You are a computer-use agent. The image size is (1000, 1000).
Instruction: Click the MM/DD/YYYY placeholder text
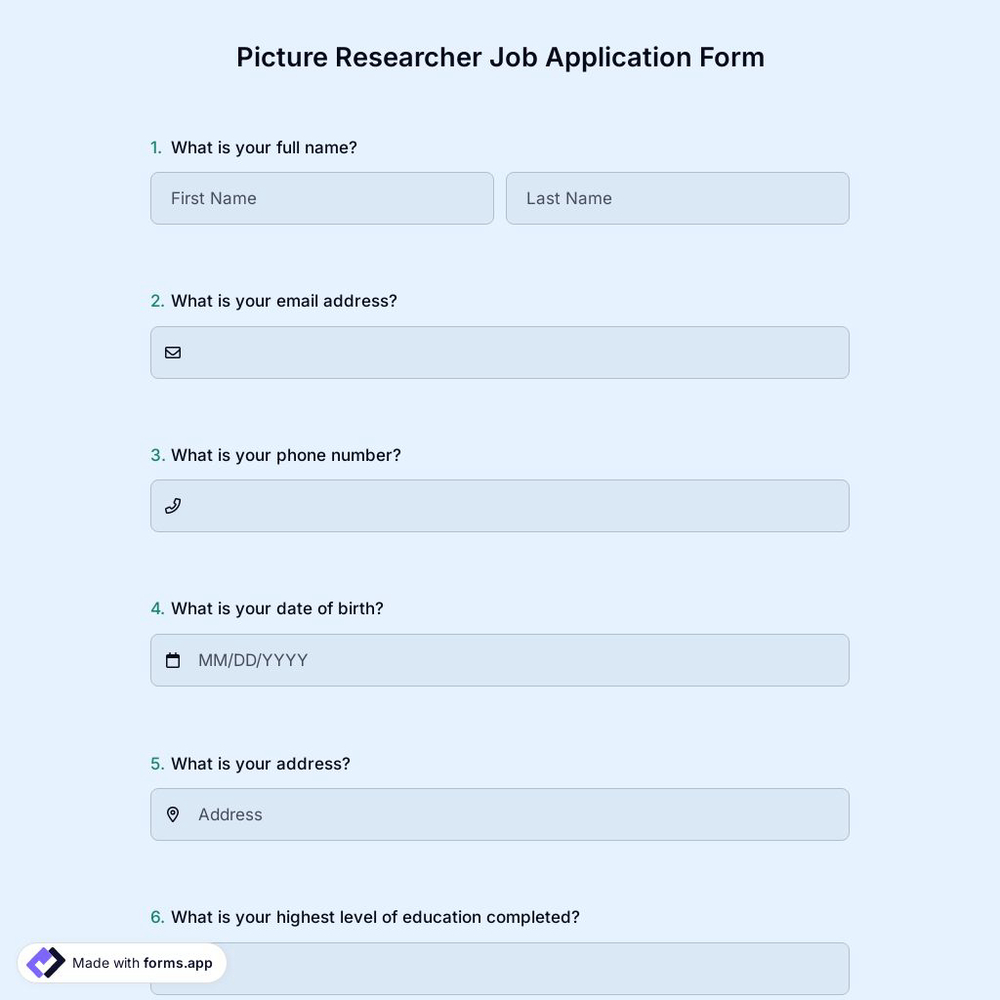(253, 659)
